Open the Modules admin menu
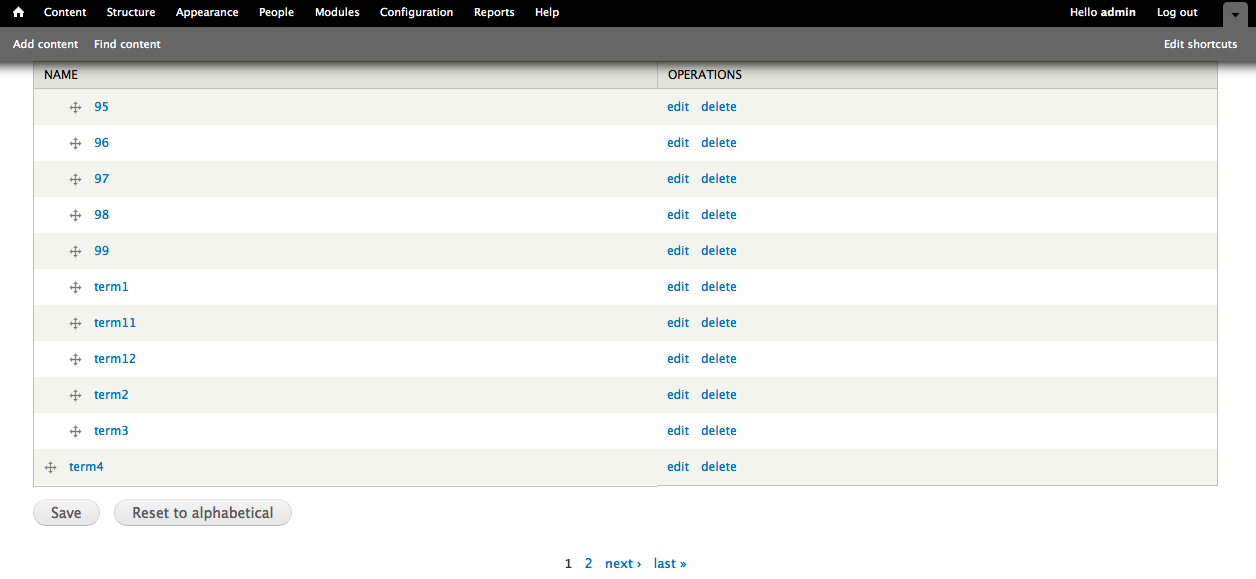The image size is (1256, 579). [x=337, y=13]
